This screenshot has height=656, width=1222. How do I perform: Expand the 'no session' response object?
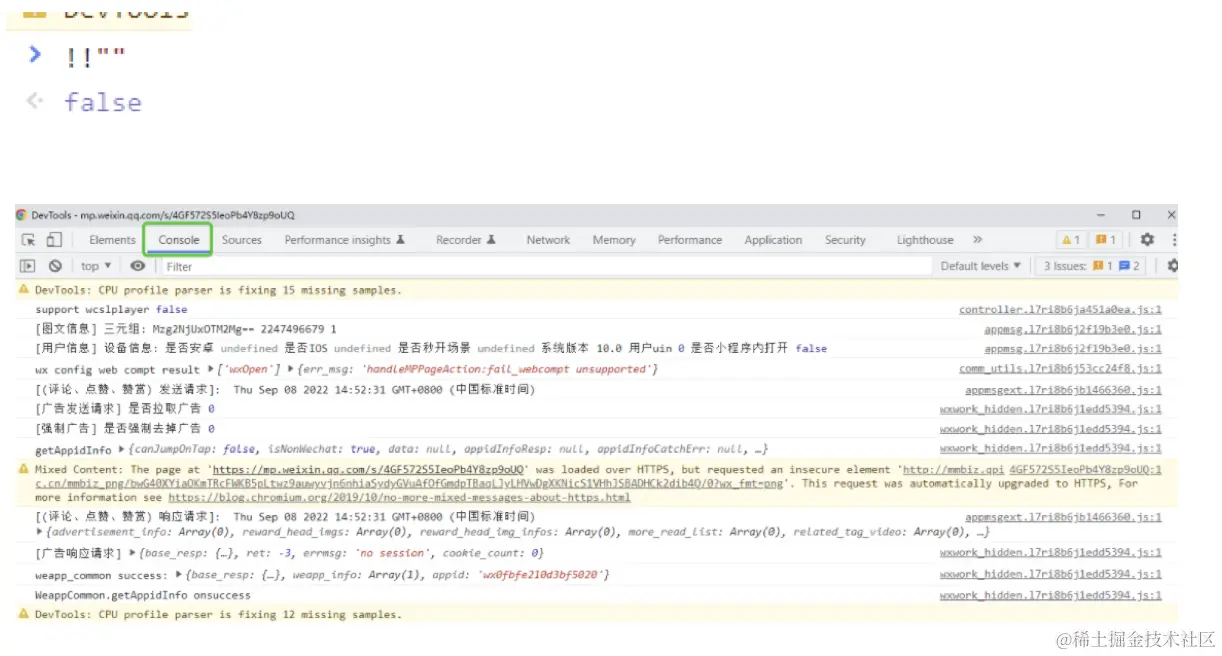(134, 553)
